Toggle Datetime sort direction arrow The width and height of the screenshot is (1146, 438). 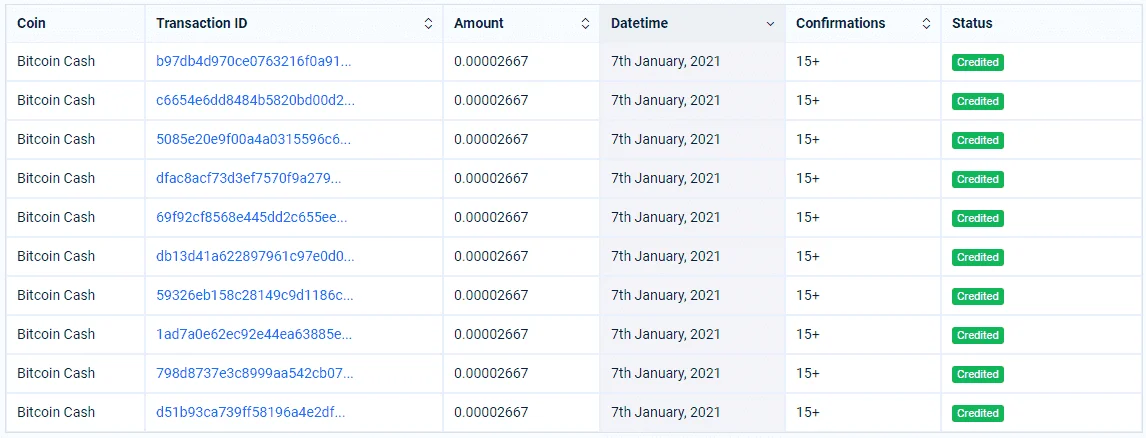click(770, 24)
